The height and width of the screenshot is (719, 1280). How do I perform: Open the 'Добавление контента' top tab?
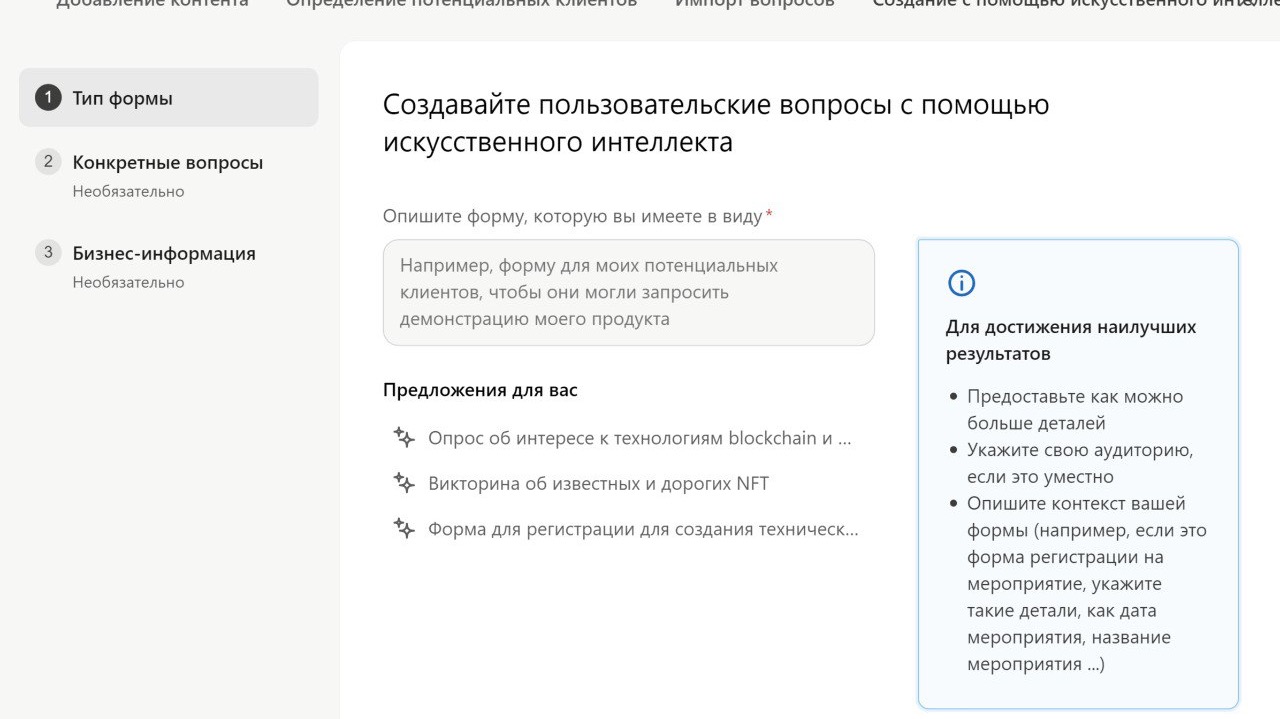click(x=152, y=3)
